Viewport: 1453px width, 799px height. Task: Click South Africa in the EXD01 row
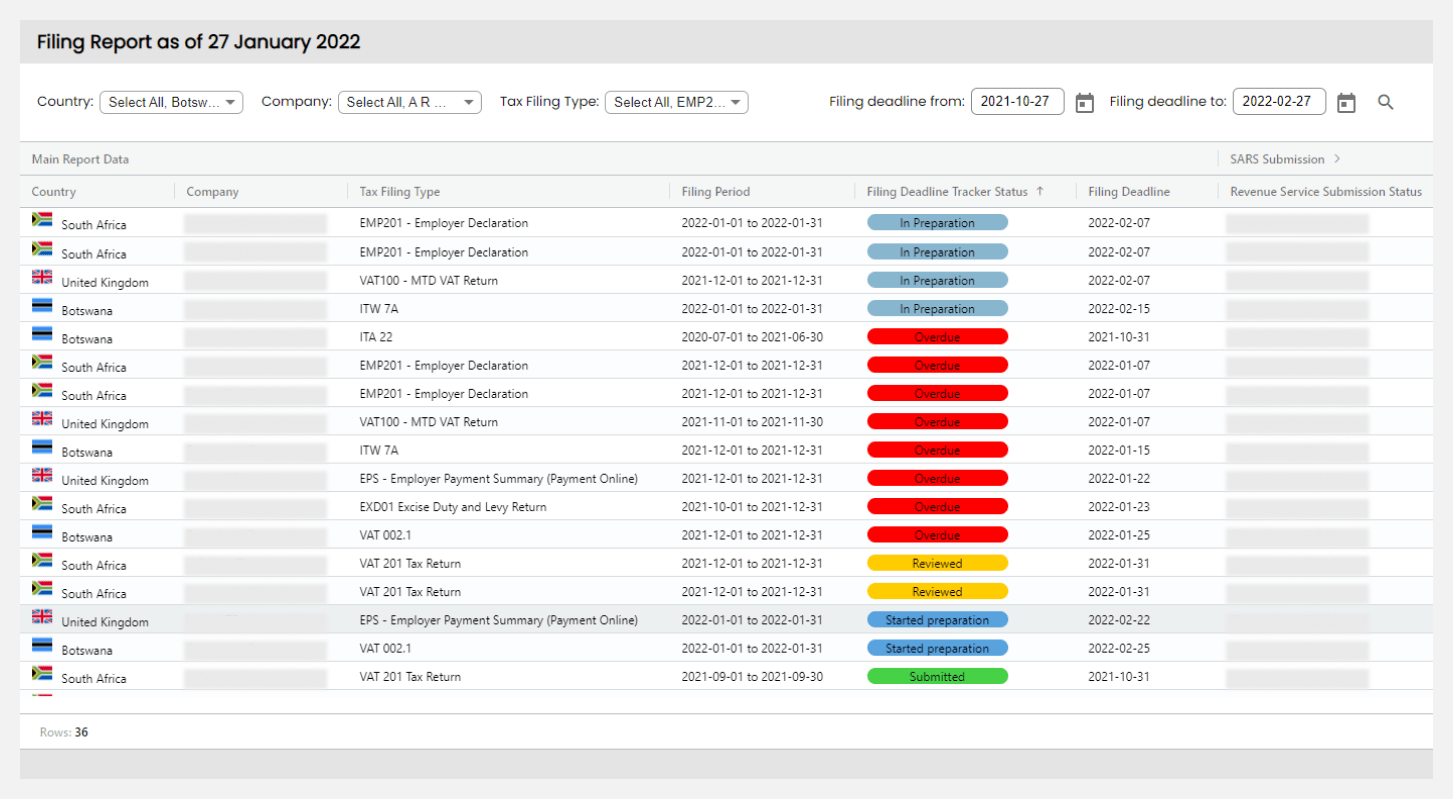tap(94, 509)
